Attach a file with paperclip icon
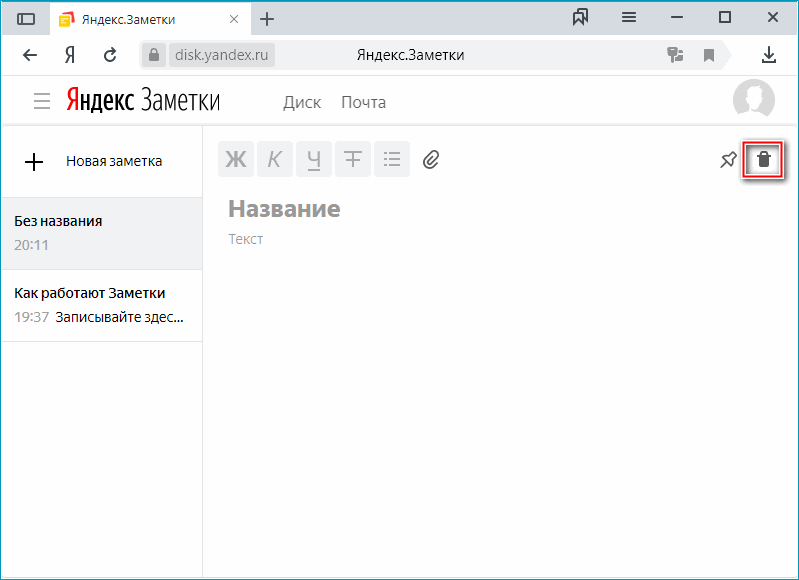 pyautogui.click(x=431, y=159)
